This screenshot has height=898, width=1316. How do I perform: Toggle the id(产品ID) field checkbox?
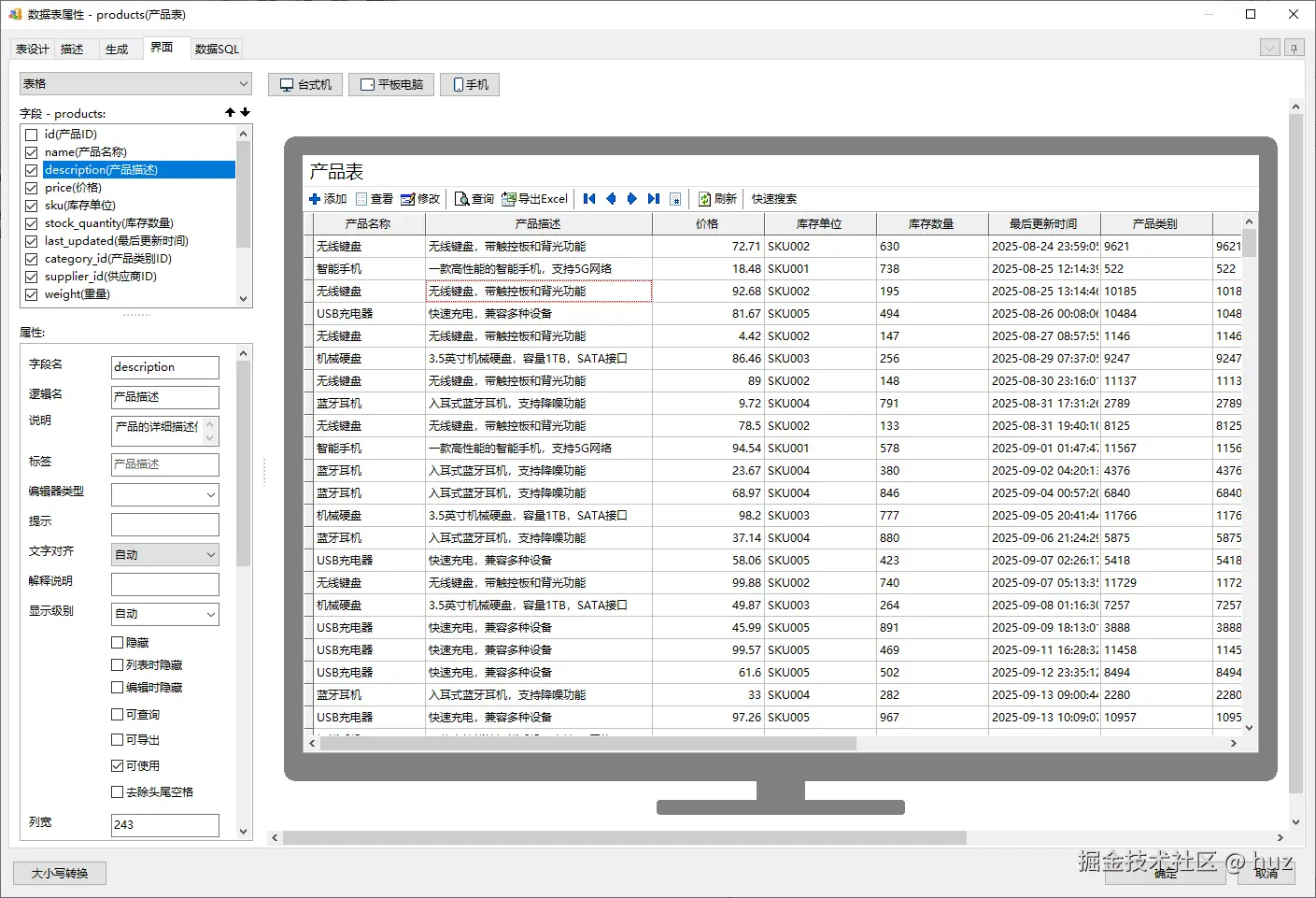[x=32, y=135]
